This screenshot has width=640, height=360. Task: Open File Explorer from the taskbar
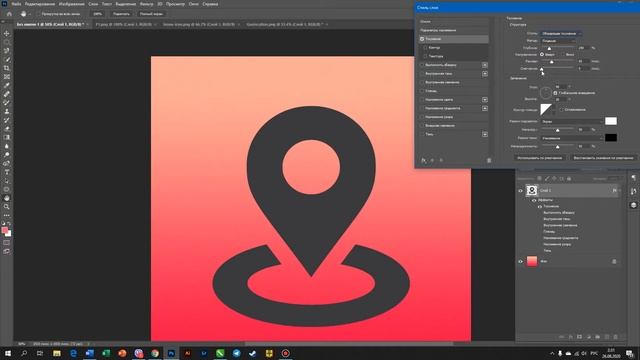(x=57, y=353)
